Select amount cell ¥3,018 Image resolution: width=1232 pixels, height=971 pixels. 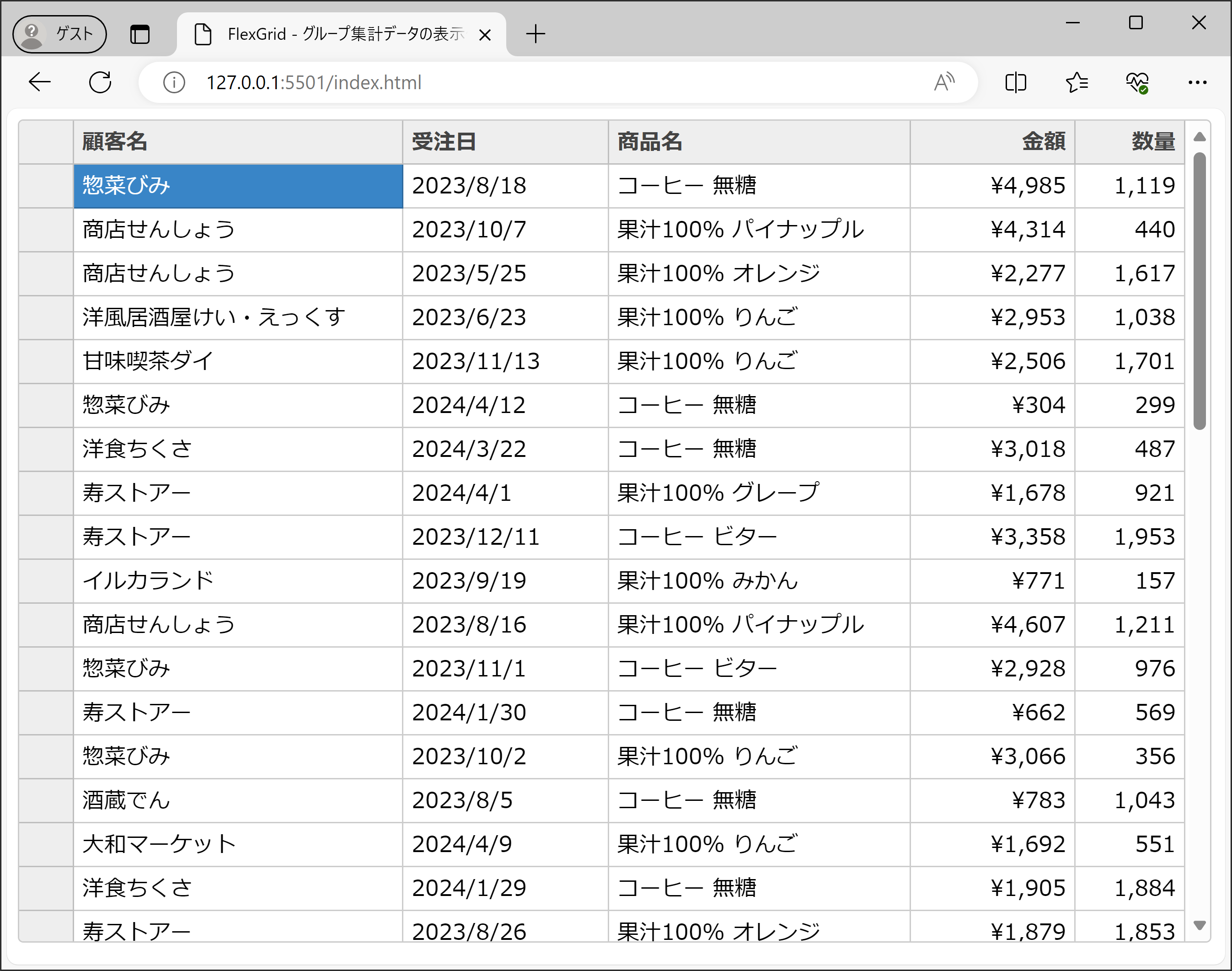pos(992,449)
